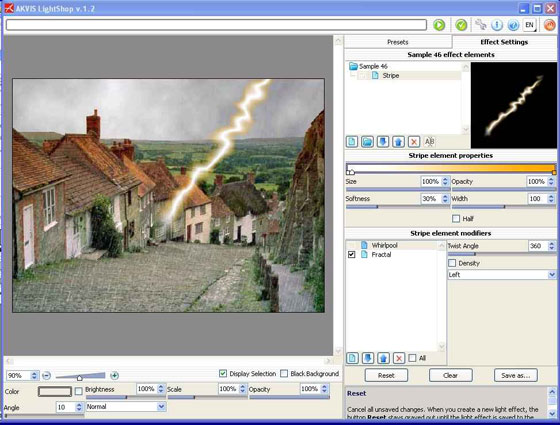Click the blue info icon

tap(497, 25)
